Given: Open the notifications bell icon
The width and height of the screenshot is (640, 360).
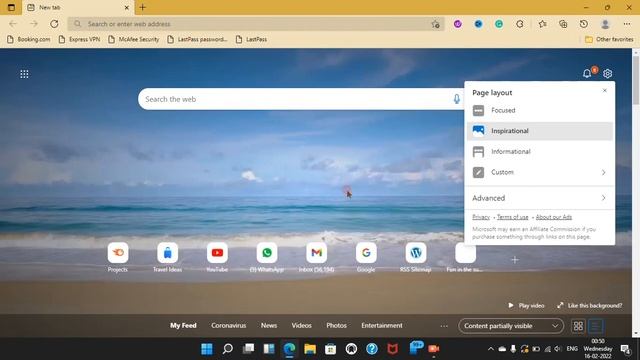Looking at the screenshot, I should point(587,73).
